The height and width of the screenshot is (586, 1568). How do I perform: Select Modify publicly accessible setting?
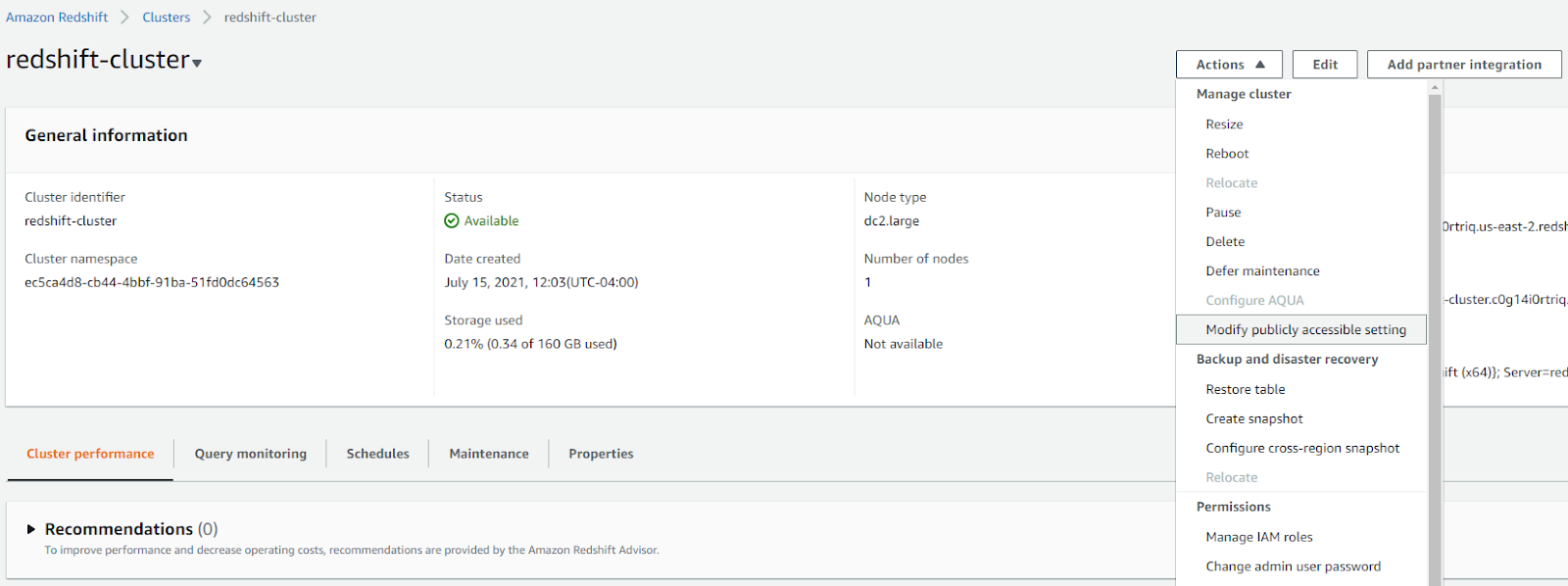[x=1301, y=330]
